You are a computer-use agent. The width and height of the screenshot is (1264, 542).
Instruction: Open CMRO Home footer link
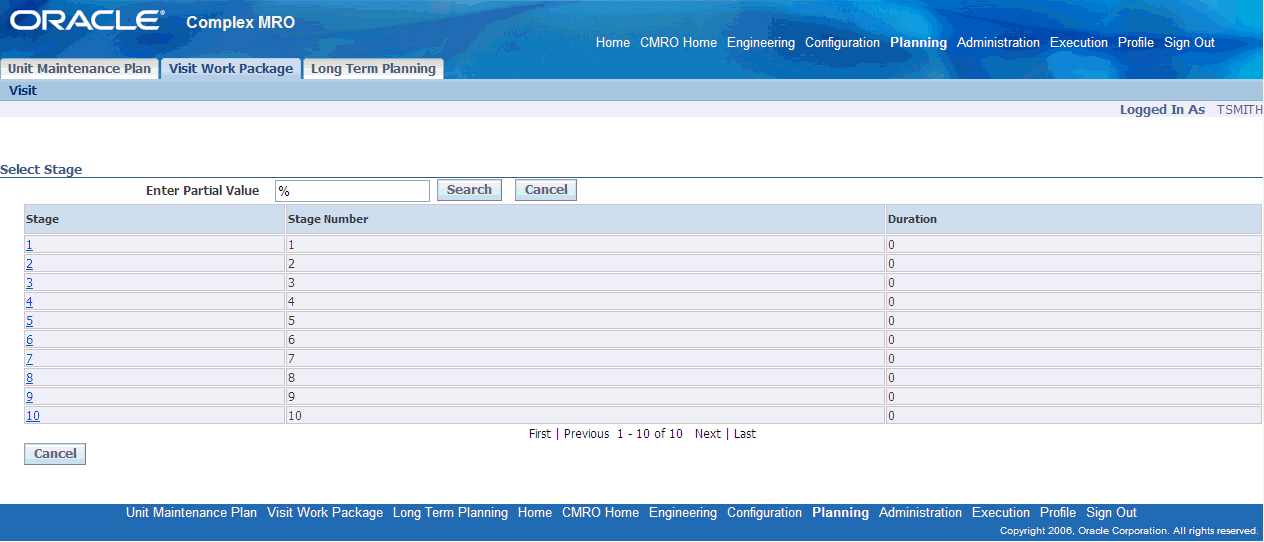click(600, 513)
